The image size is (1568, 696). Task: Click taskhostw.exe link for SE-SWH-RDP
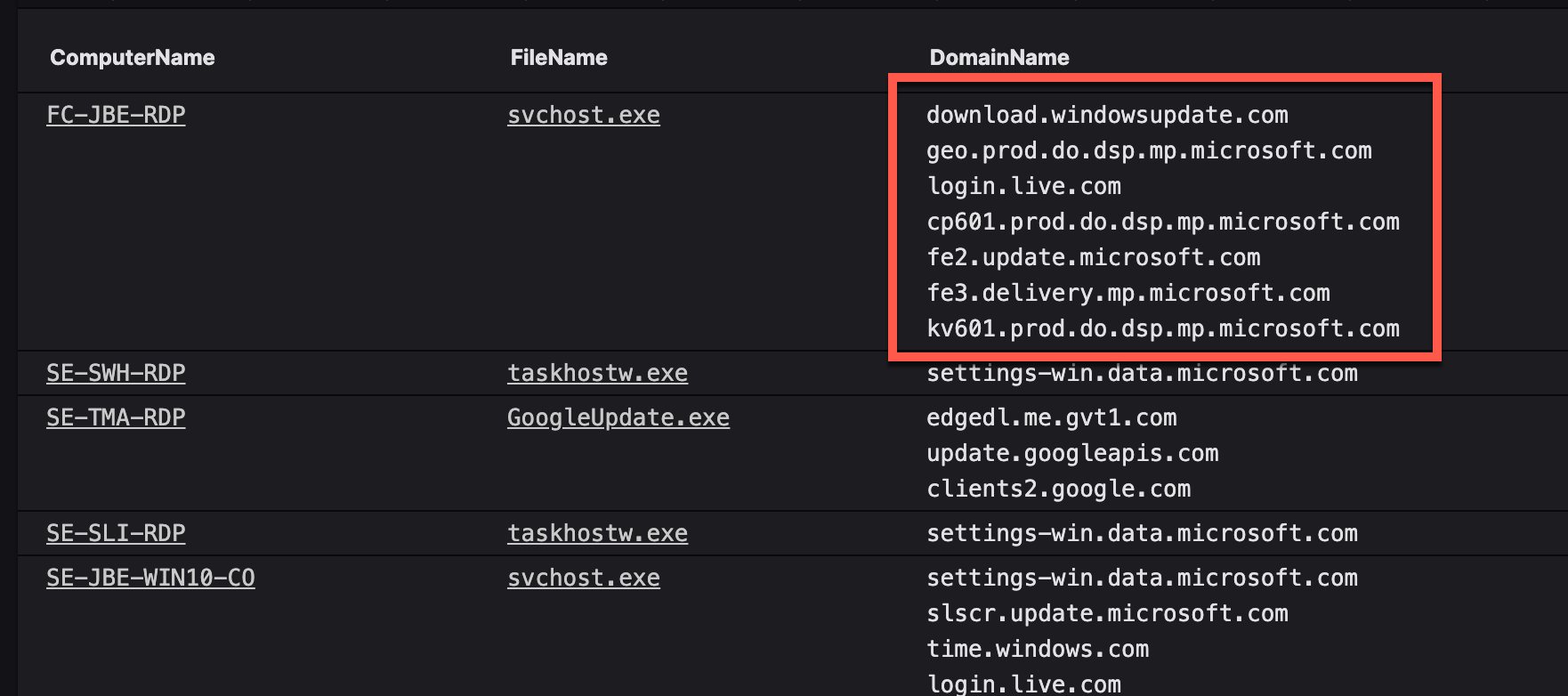pos(597,373)
